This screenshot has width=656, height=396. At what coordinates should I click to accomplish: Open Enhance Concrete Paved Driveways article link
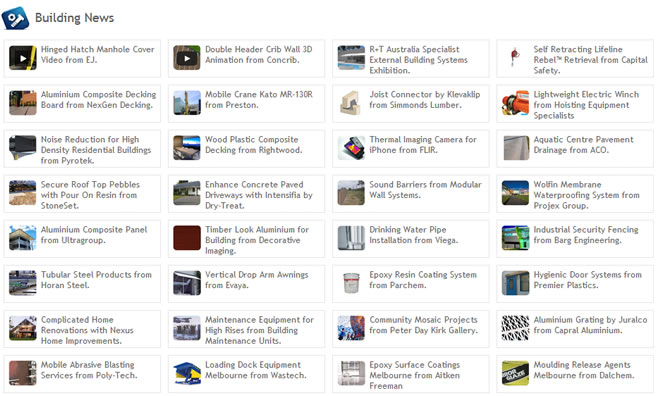pyautogui.click(x=259, y=195)
